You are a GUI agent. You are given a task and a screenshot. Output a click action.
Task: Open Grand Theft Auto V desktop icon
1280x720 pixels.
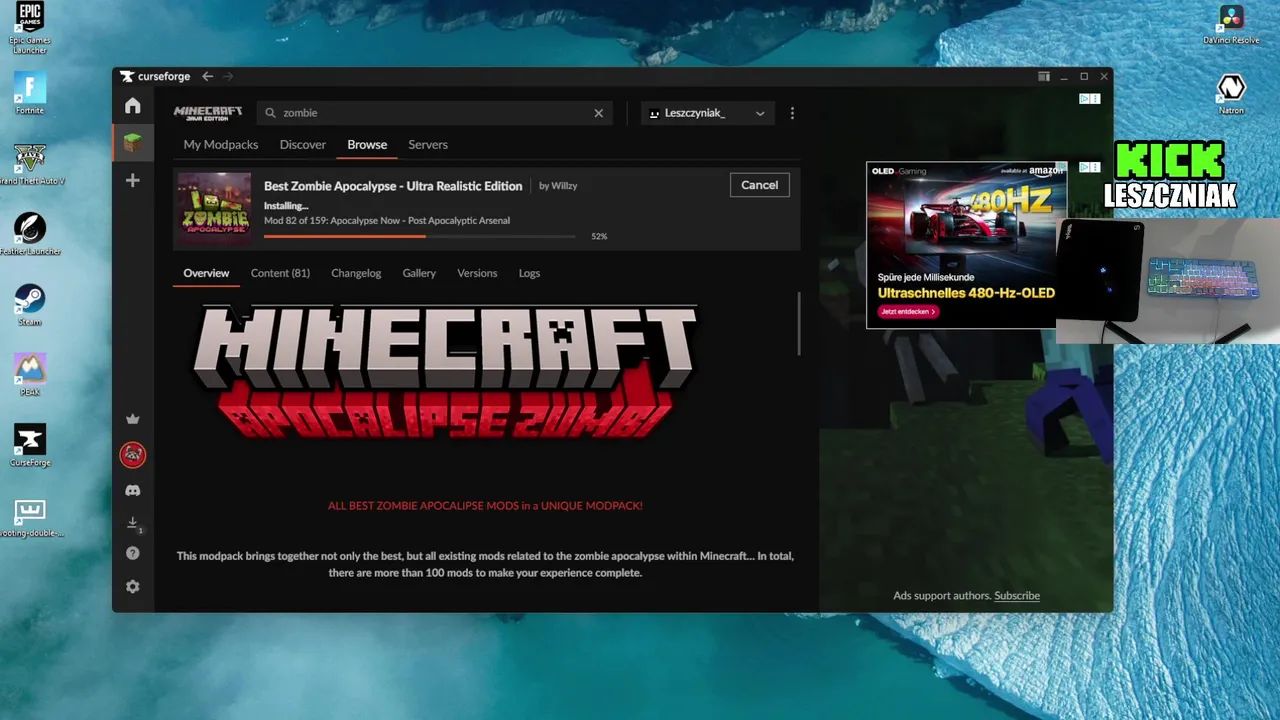pos(30,163)
